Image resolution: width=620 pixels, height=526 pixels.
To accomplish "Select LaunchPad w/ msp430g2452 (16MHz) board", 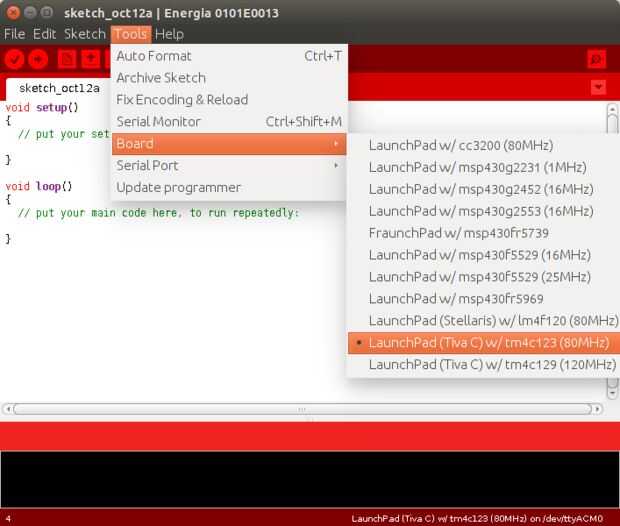I will click(484, 189).
